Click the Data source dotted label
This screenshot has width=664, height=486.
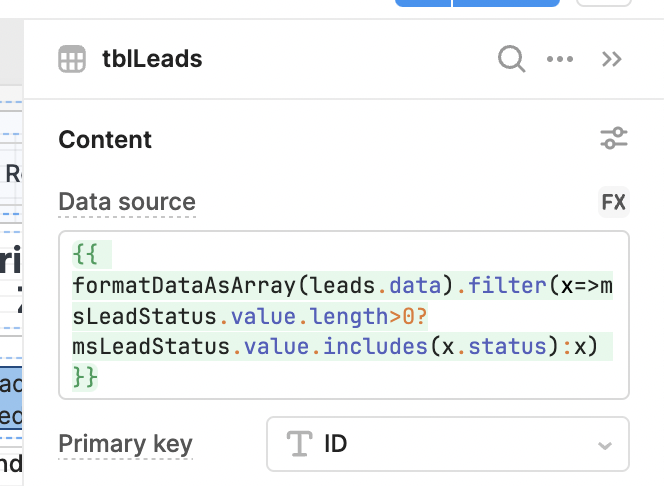coord(127,202)
